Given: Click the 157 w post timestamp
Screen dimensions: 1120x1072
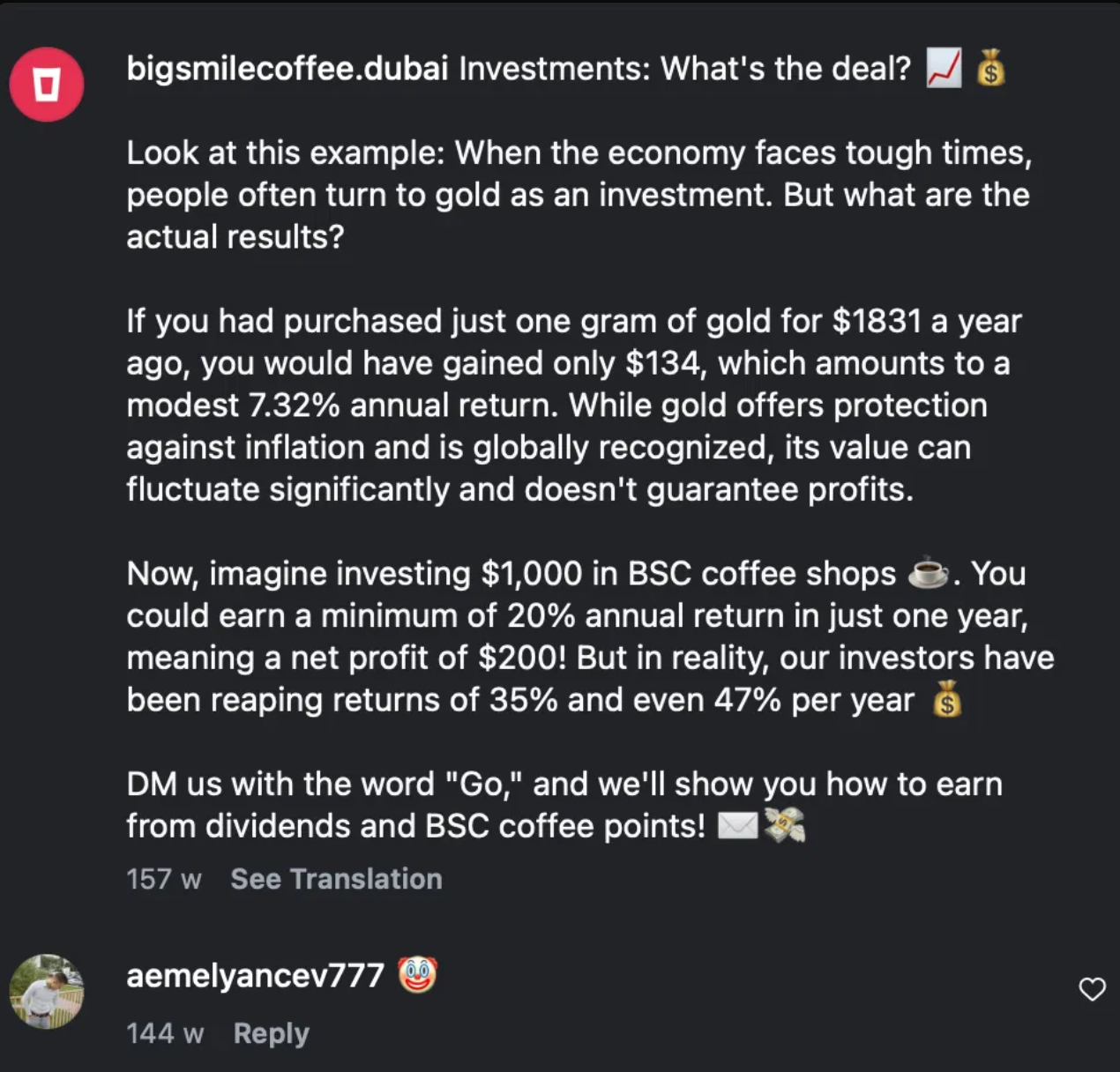Looking at the screenshot, I should (x=164, y=879).
